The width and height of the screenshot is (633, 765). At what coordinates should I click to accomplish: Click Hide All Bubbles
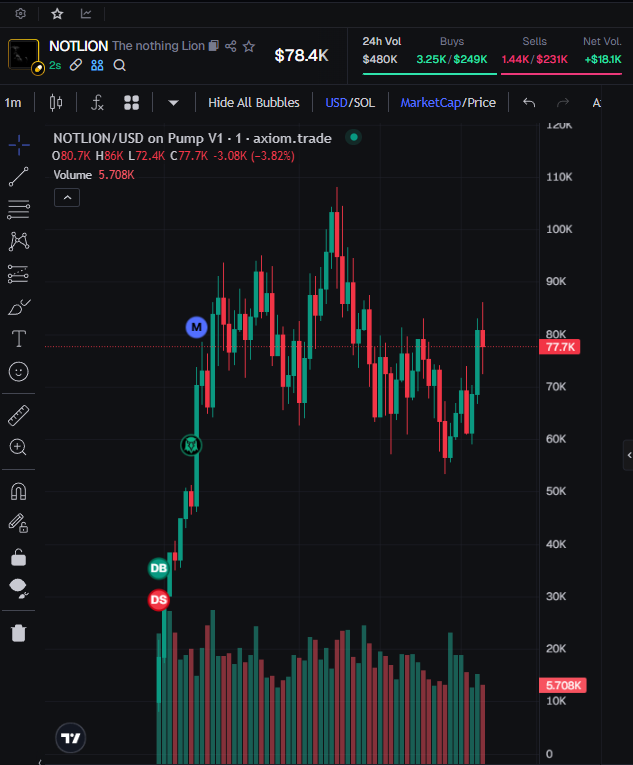pyautogui.click(x=254, y=103)
